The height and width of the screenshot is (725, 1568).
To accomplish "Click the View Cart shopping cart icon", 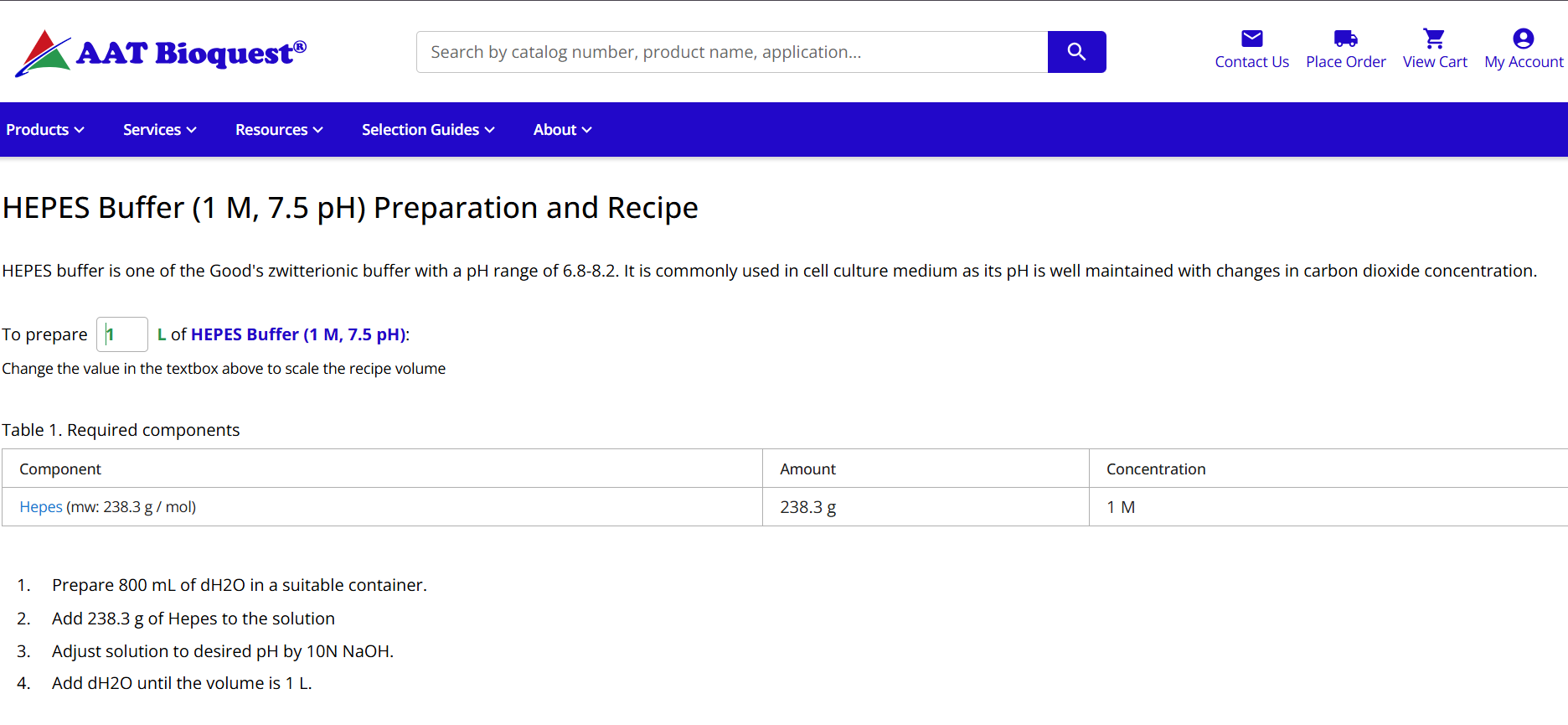I will (1434, 39).
